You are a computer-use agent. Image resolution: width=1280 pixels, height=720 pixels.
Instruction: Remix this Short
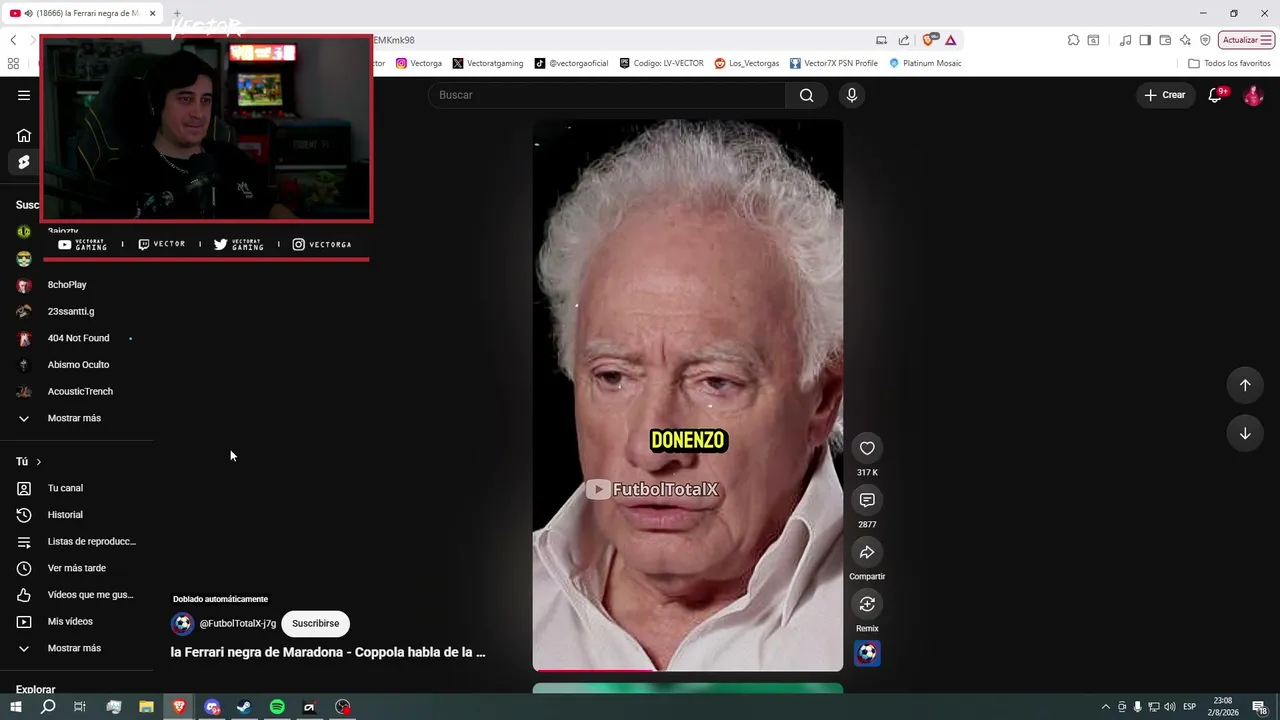(867, 604)
